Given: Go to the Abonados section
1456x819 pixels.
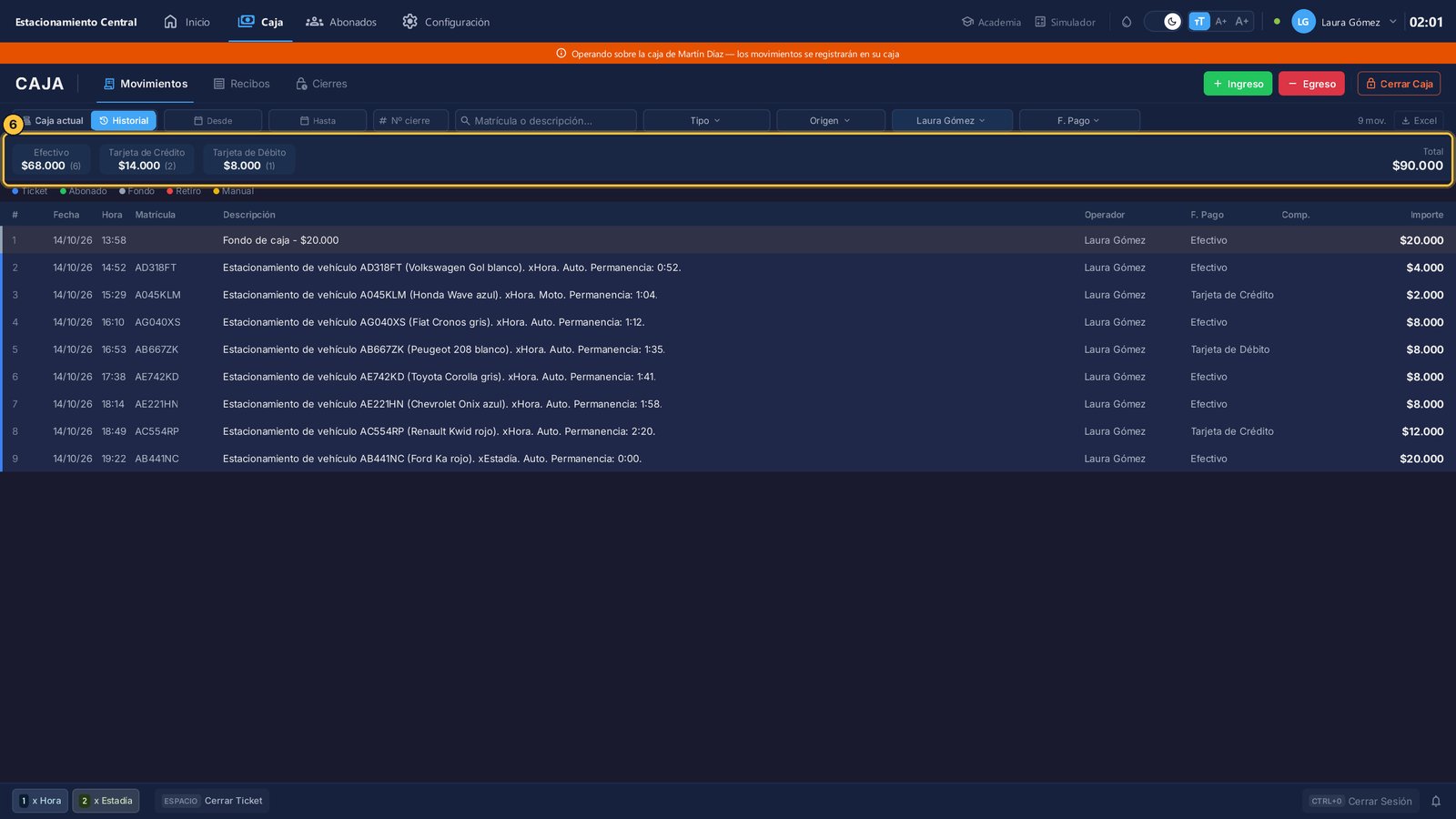Looking at the screenshot, I should (x=341, y=22).
